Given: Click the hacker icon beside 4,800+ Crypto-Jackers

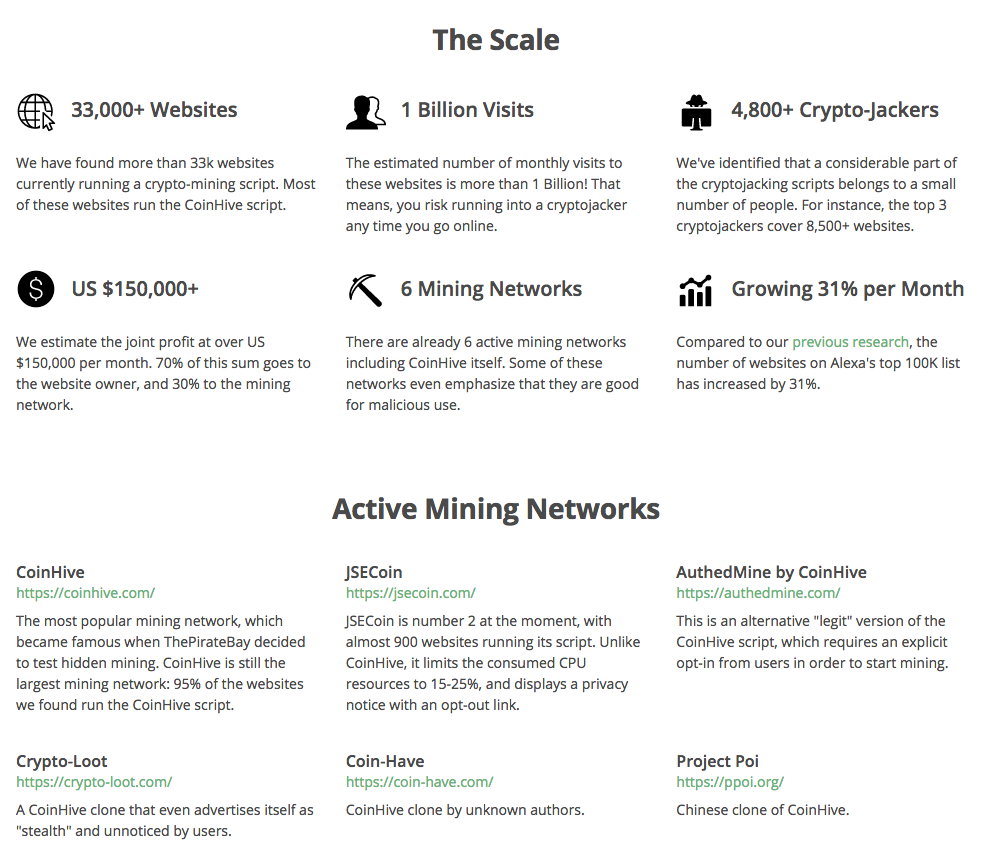Looking at the screenshot, I should tap(696, 112).
